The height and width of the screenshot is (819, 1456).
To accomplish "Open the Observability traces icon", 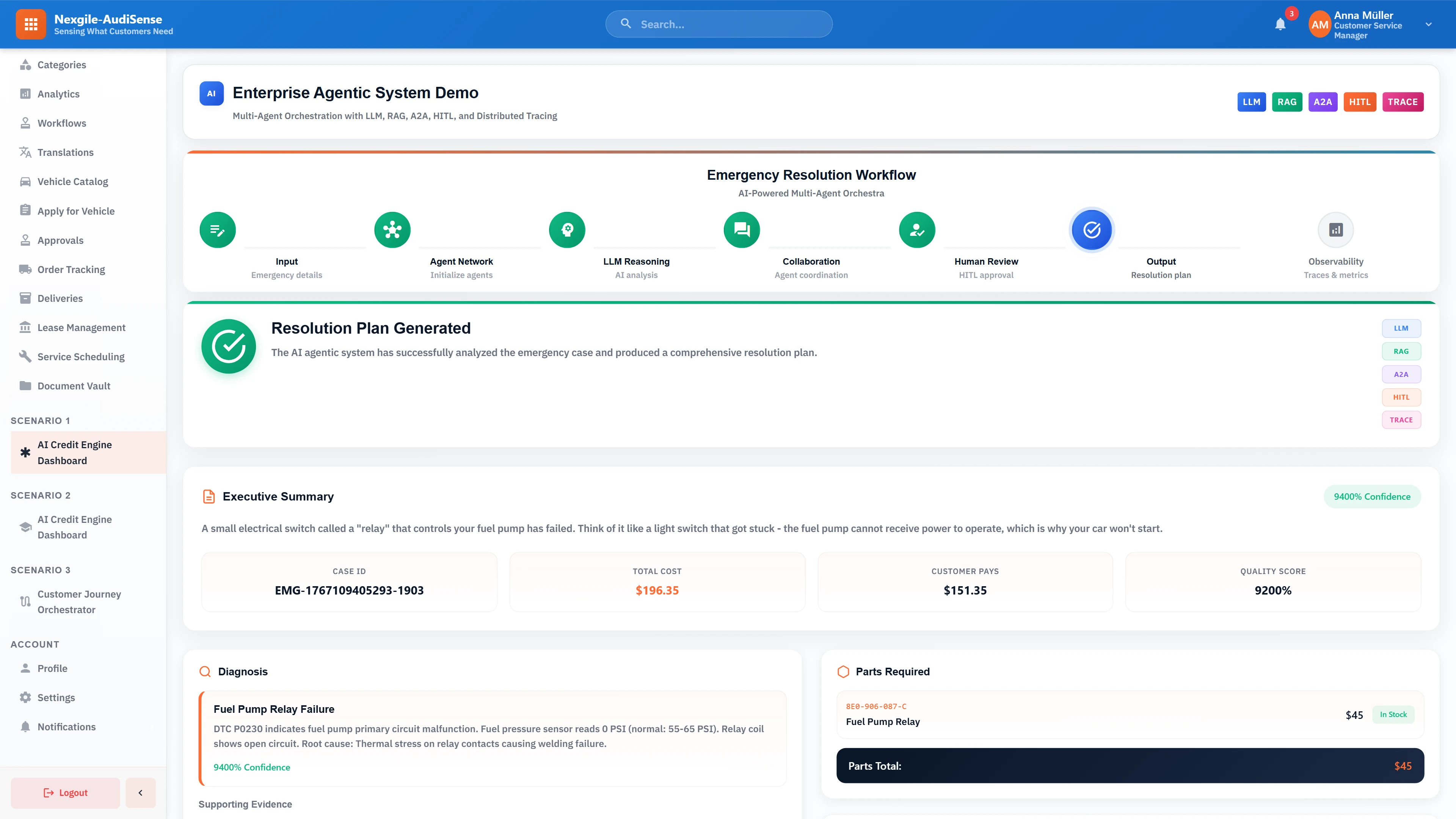I will (1335, 229).
